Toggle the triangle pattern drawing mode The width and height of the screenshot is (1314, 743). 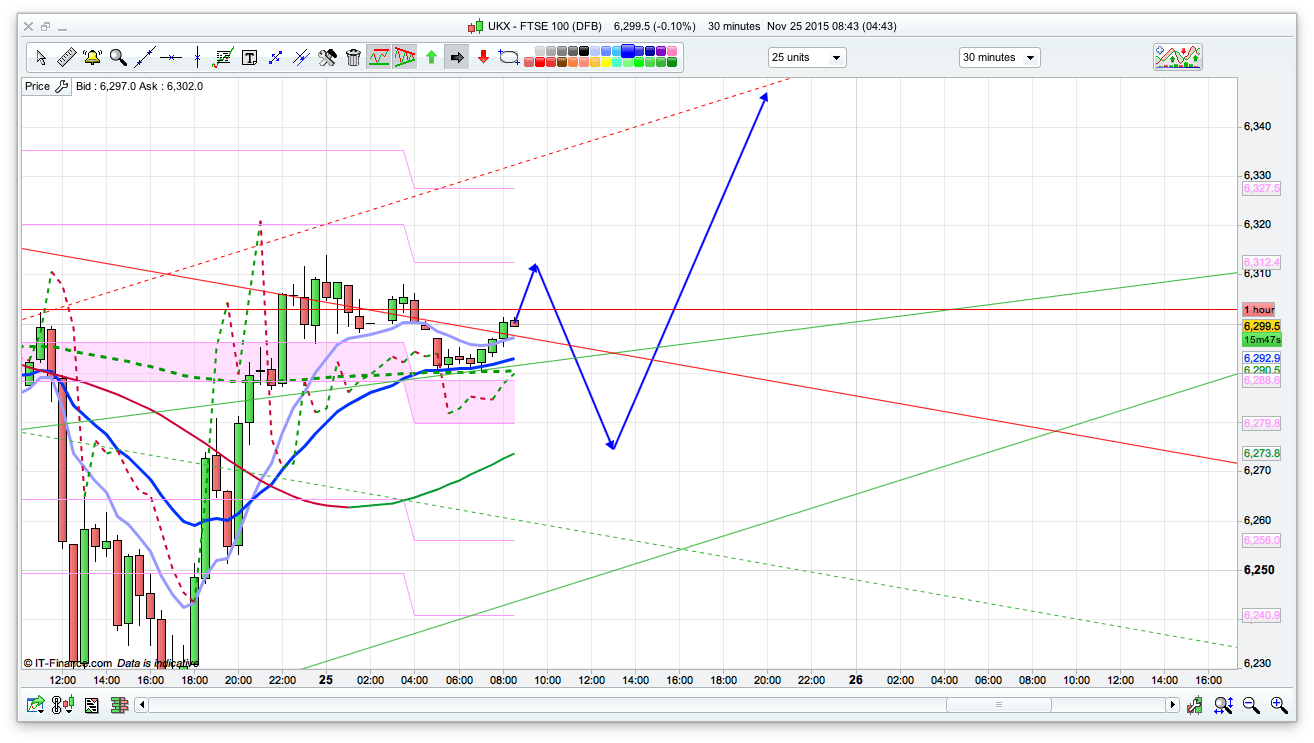[x=405, y=58]
